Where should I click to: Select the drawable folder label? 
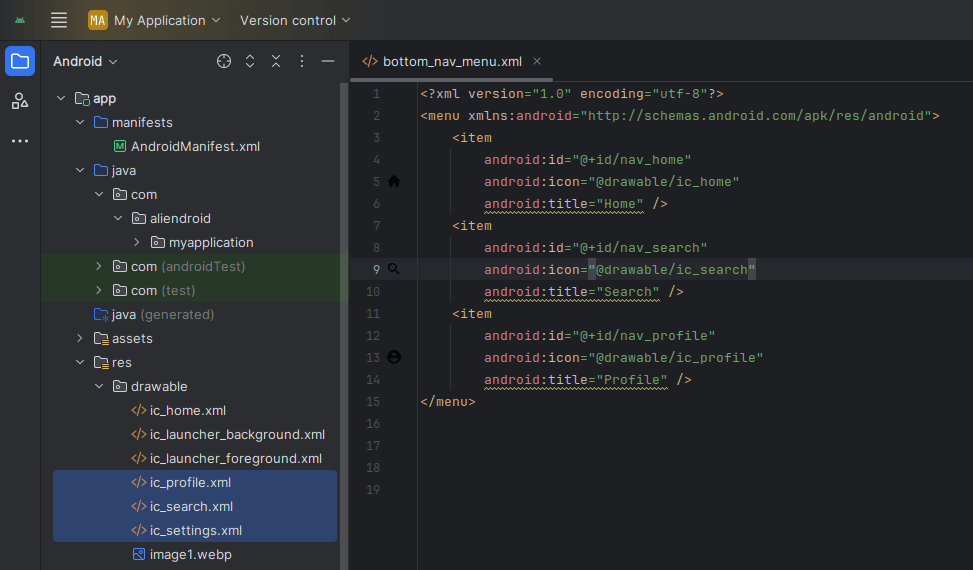point(159,386)
